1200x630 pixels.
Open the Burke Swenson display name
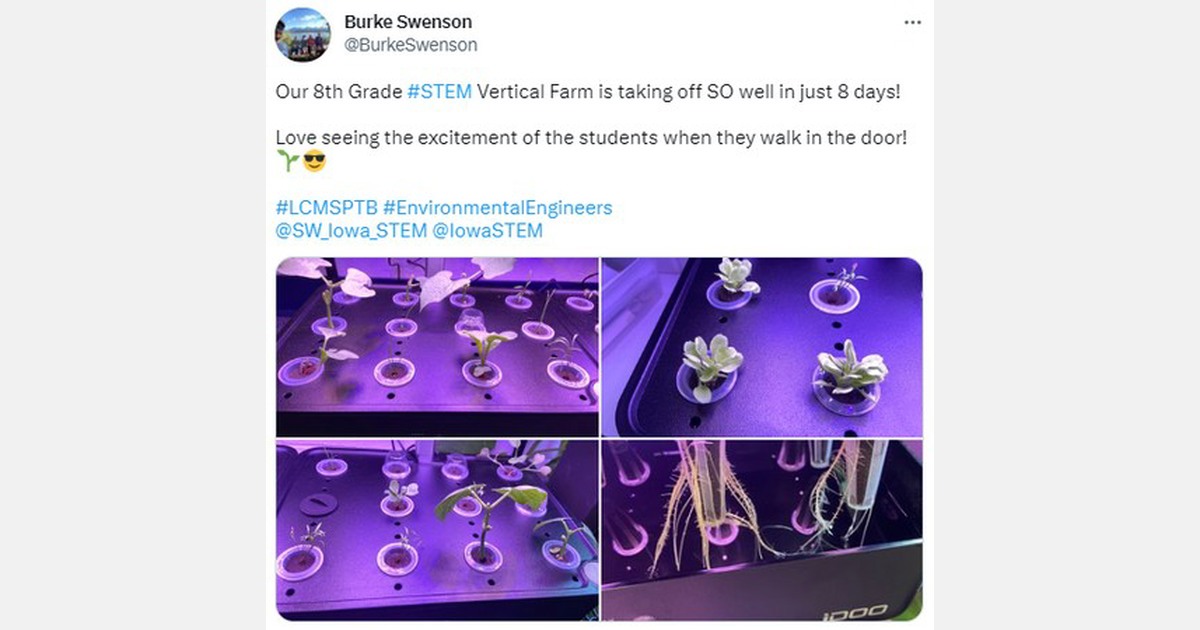pos(407,22)
